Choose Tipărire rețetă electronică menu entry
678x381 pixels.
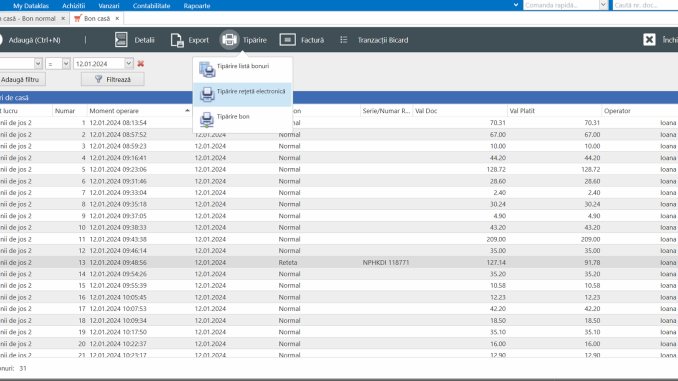click(x=243, y=94)
